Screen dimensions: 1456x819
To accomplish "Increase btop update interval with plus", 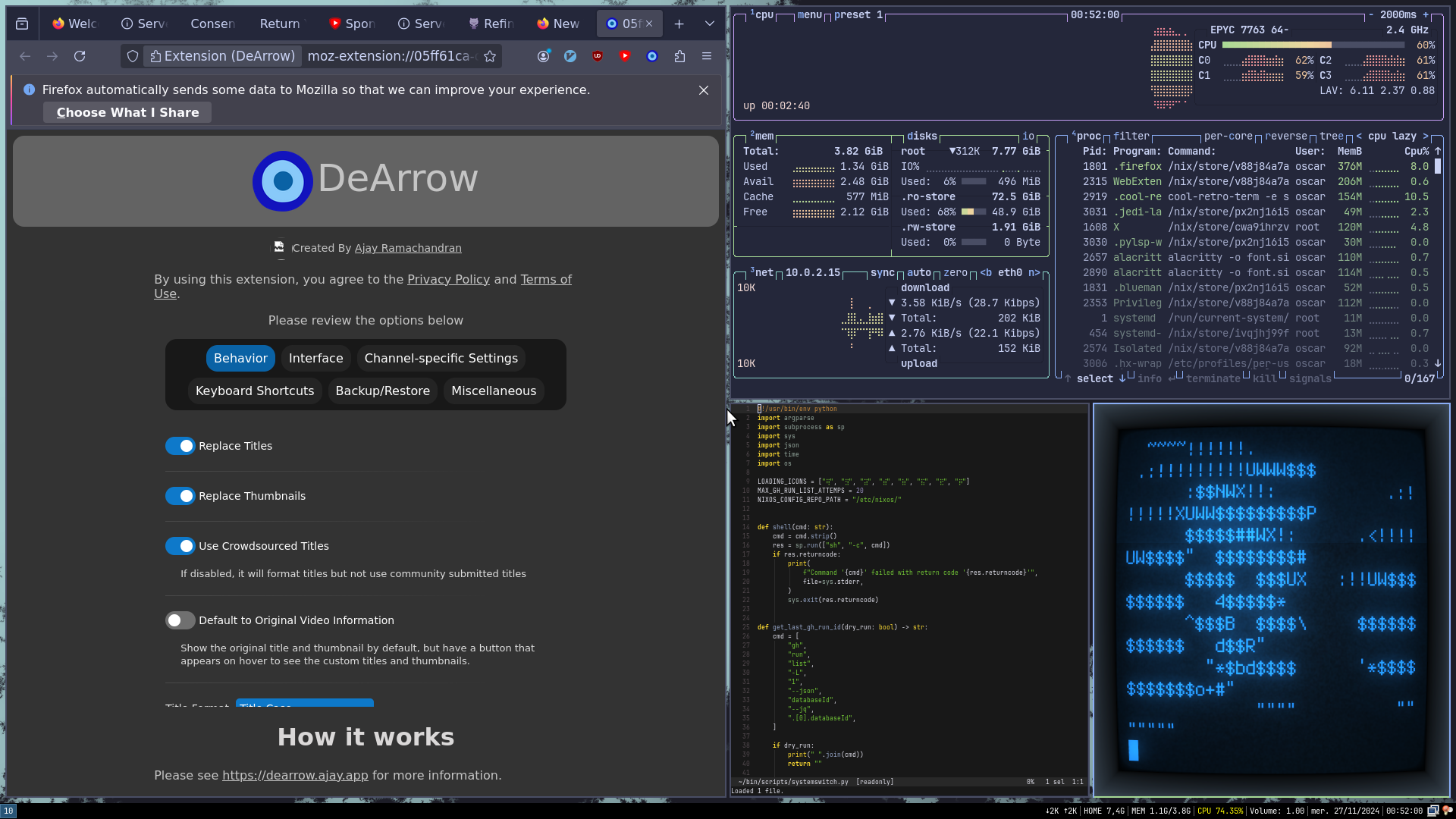I will (x=1426, y=15).
